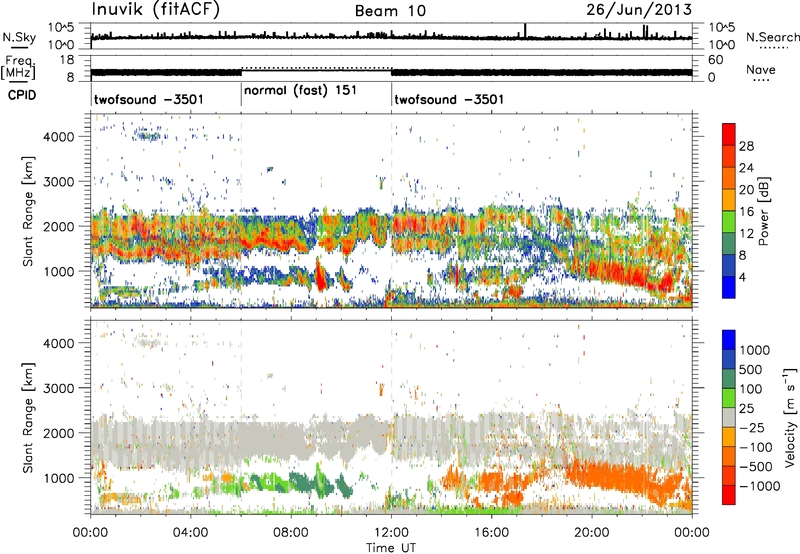
Task: Click the '1000' tick on Velocity scale
Action: tap(755, 350)
